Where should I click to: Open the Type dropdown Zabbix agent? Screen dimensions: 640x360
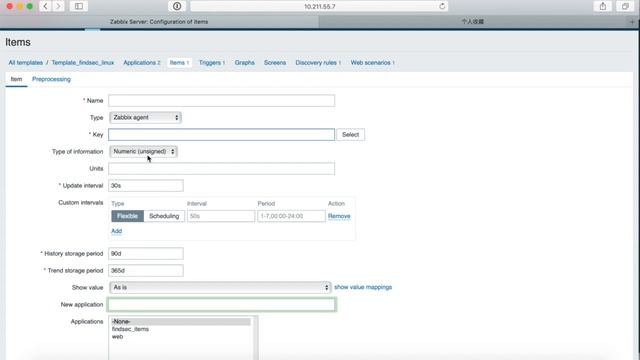pyautogui.click(x=145, y=118)
